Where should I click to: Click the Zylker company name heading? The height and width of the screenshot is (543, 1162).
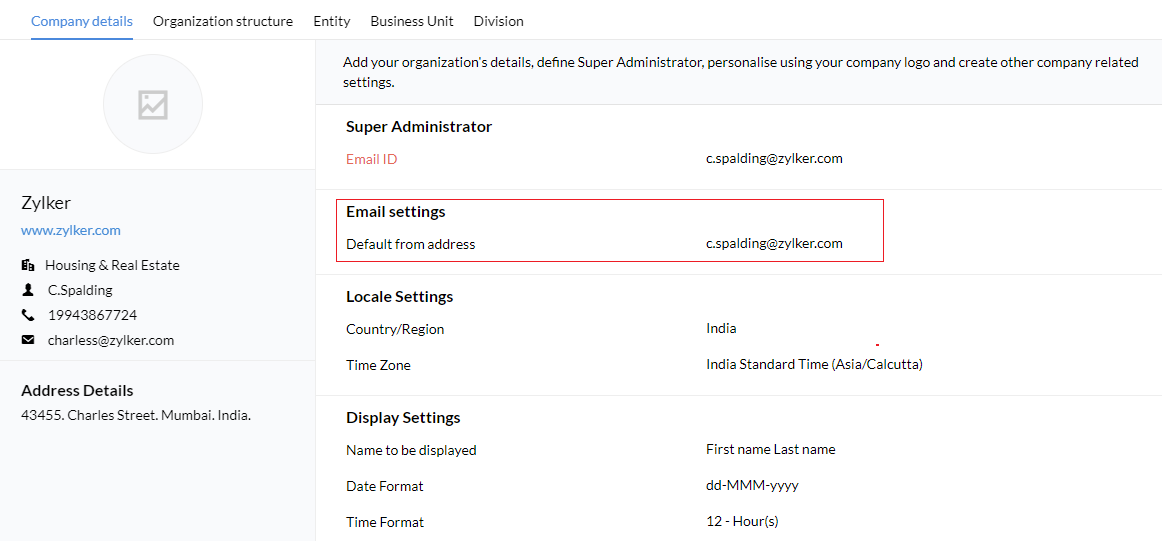tap(46, 203)
